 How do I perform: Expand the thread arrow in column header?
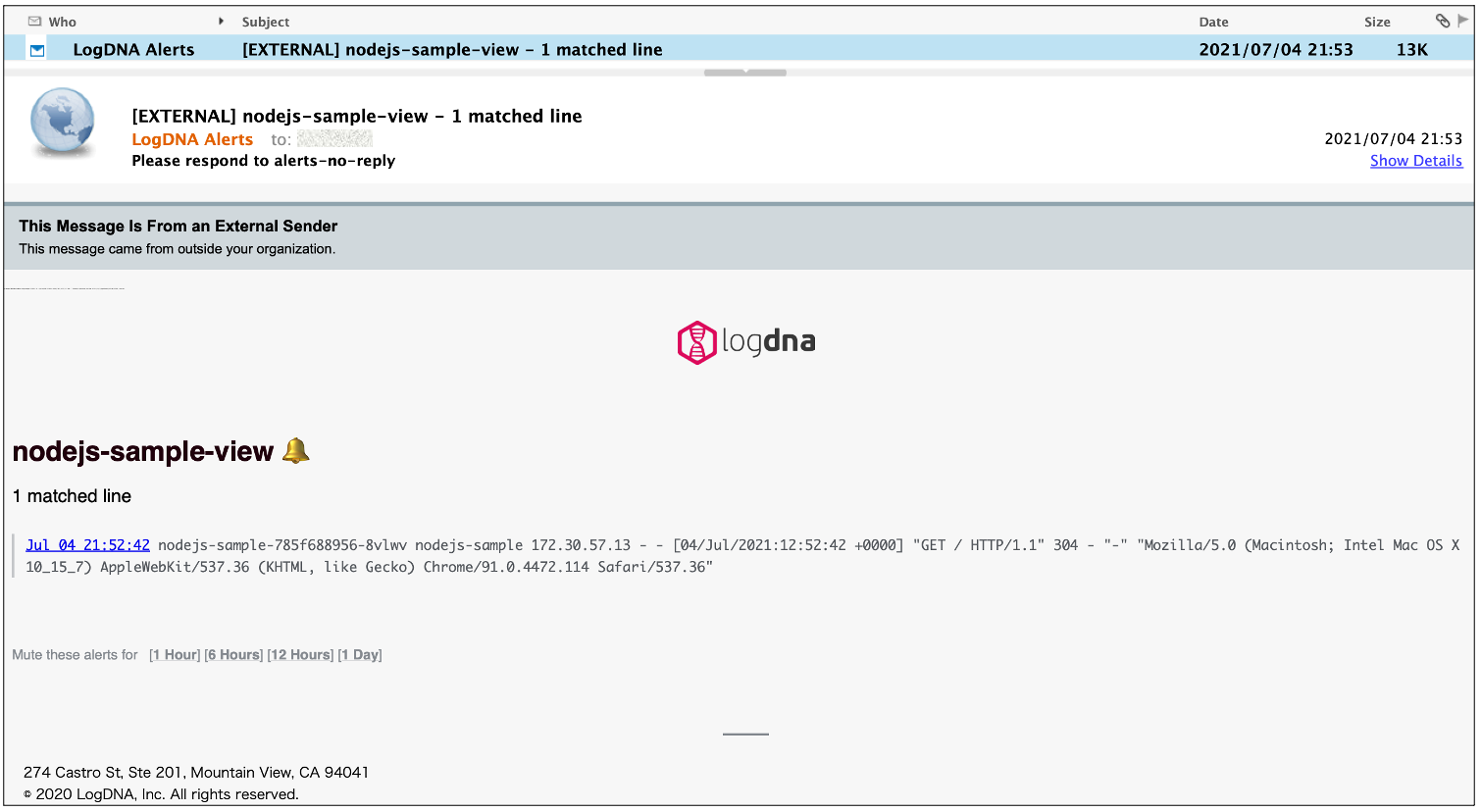[x=222, y=21]
